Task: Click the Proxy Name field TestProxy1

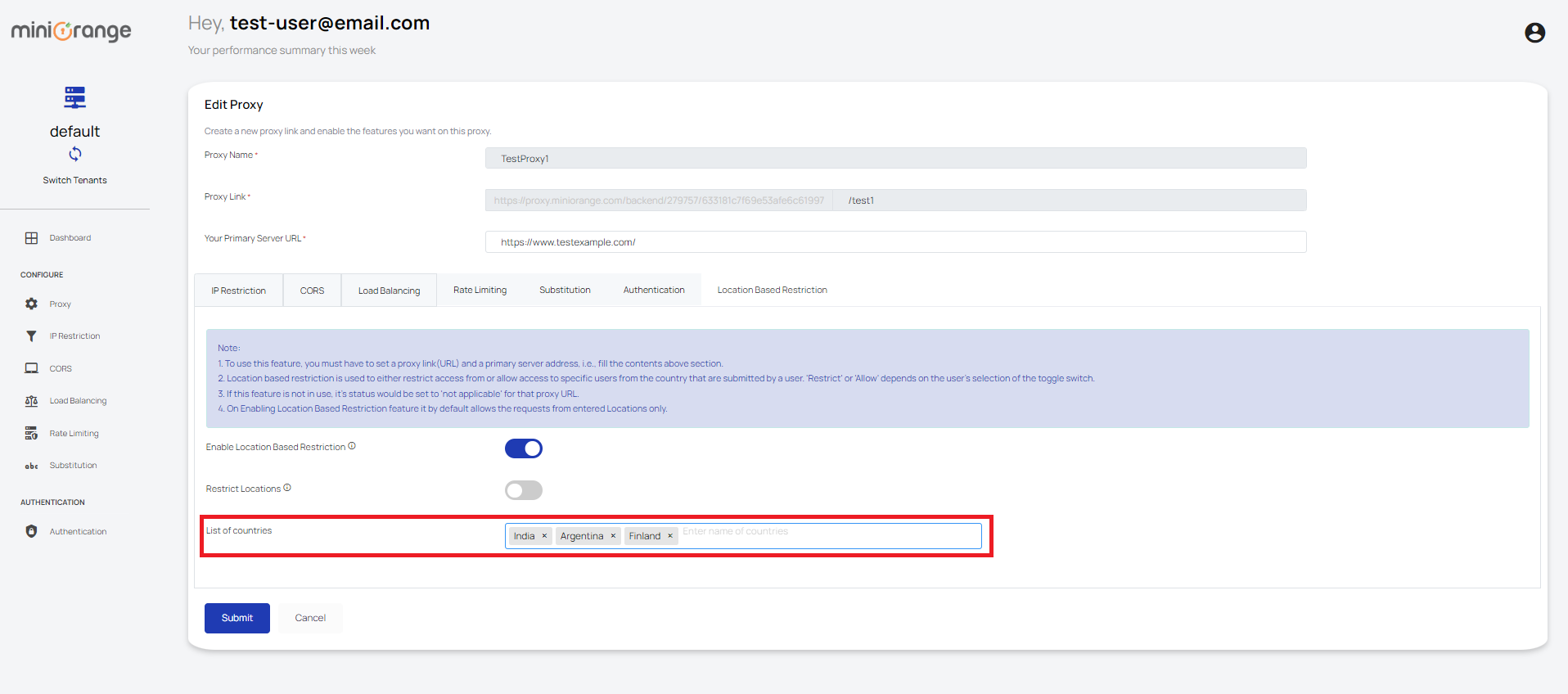Action: pyautogui.click(x=896, y=158)
